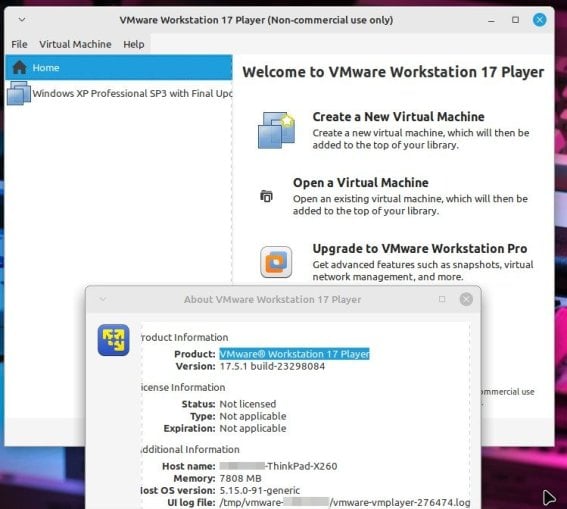Maximize the VMware Workstation 17 Player window
This screenshot has height=509, width=567.
[515, 20]
